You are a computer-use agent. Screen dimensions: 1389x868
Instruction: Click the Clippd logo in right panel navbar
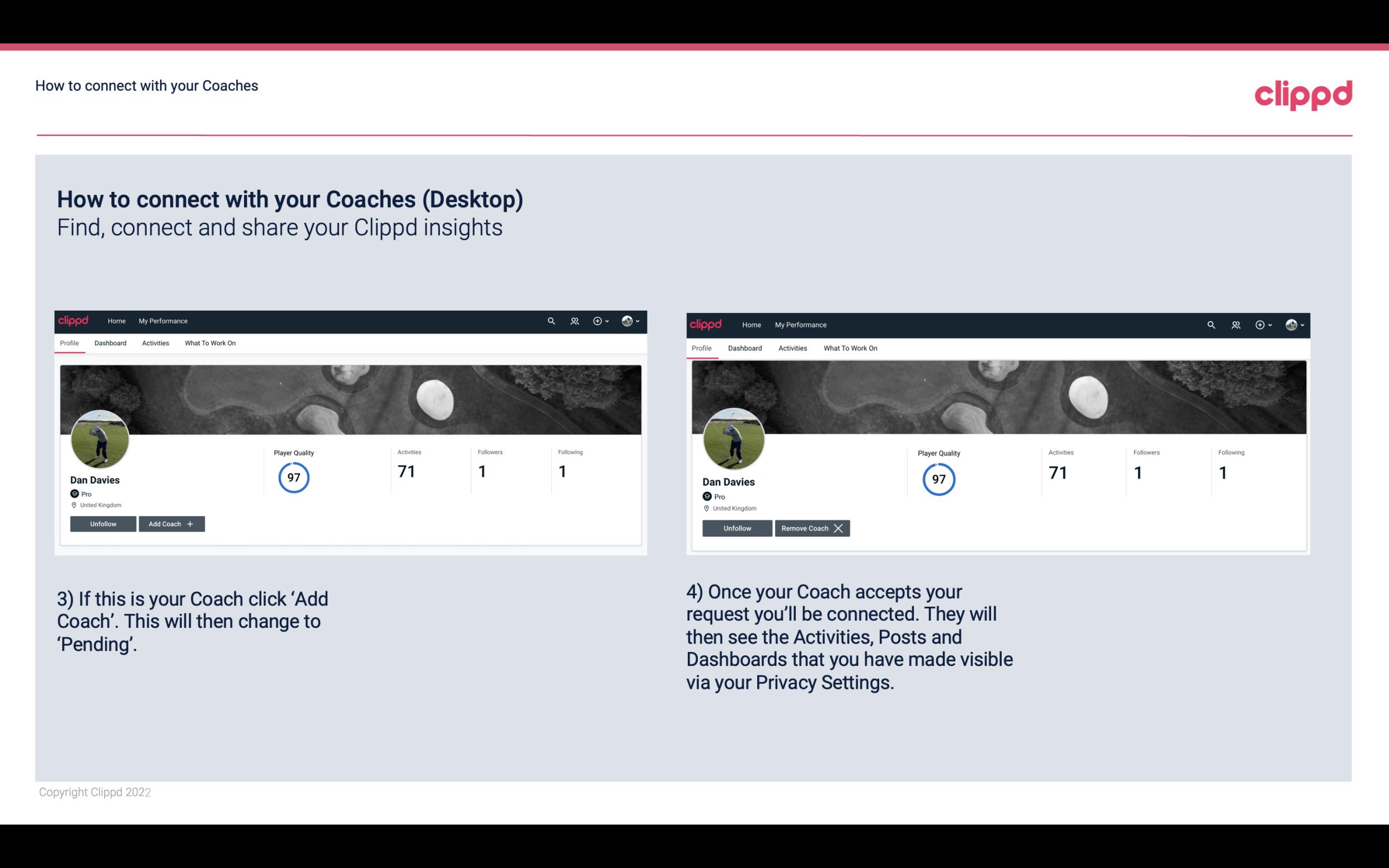707,324
